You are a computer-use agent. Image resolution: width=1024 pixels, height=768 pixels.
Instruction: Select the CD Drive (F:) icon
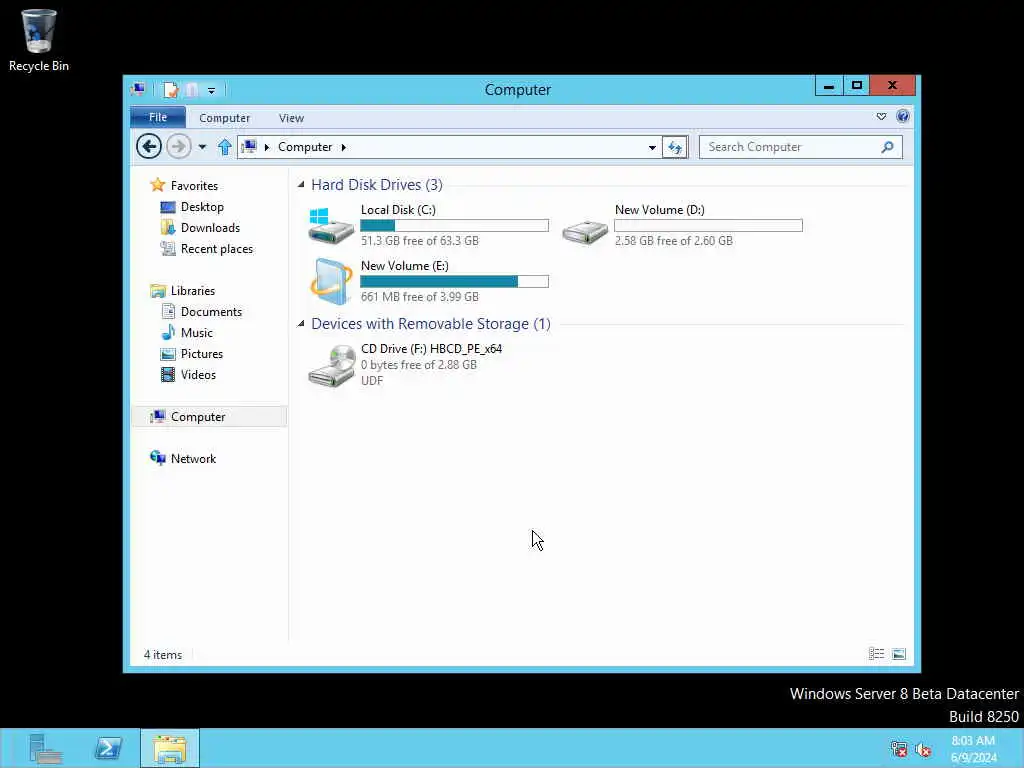pyautogui.click(x=331, y=365)
